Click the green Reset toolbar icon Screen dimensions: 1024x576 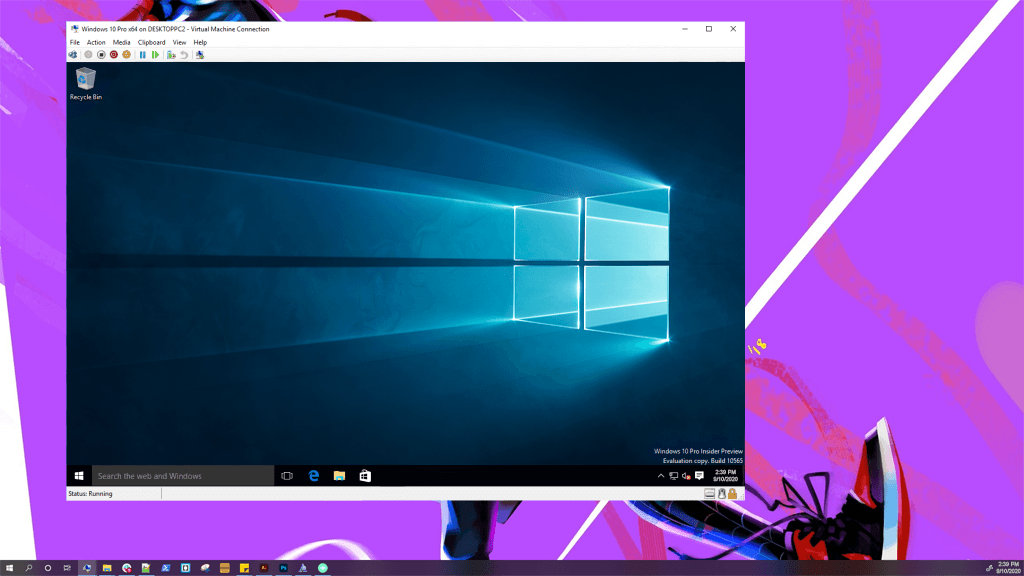coord(155,55)
